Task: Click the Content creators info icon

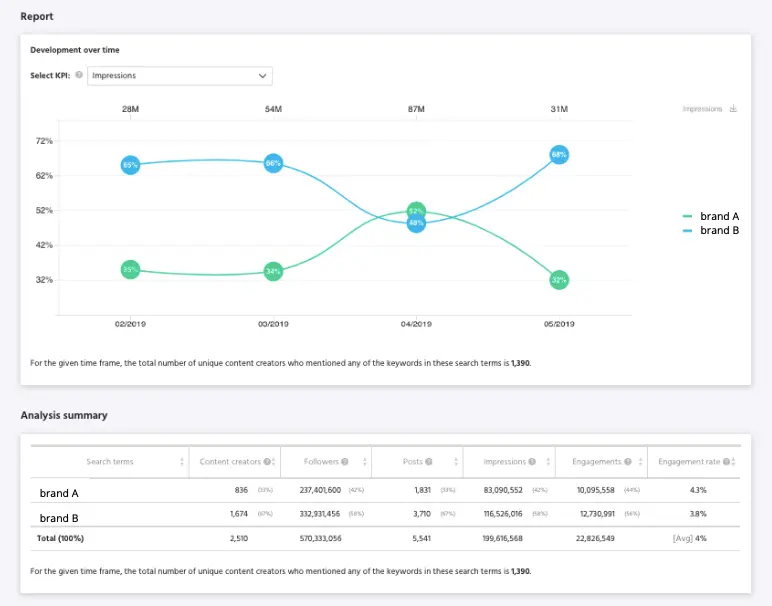Action: pos(267,461)
